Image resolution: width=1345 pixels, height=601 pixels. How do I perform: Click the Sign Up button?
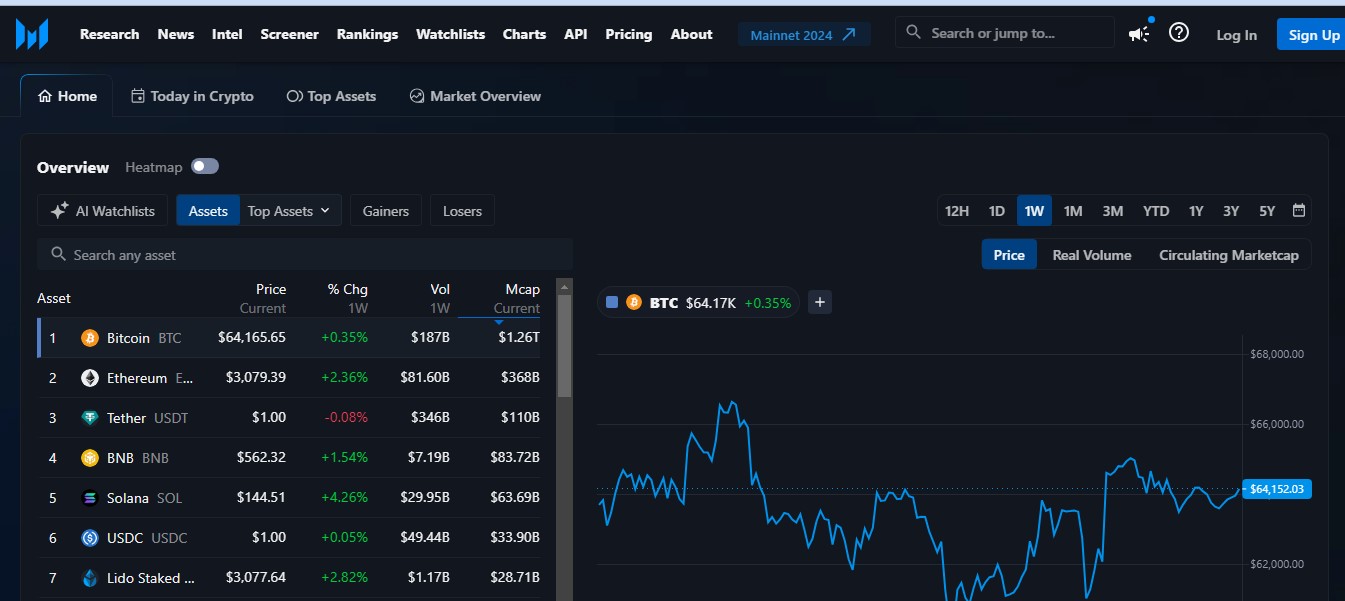click(x=1313, y=34)
